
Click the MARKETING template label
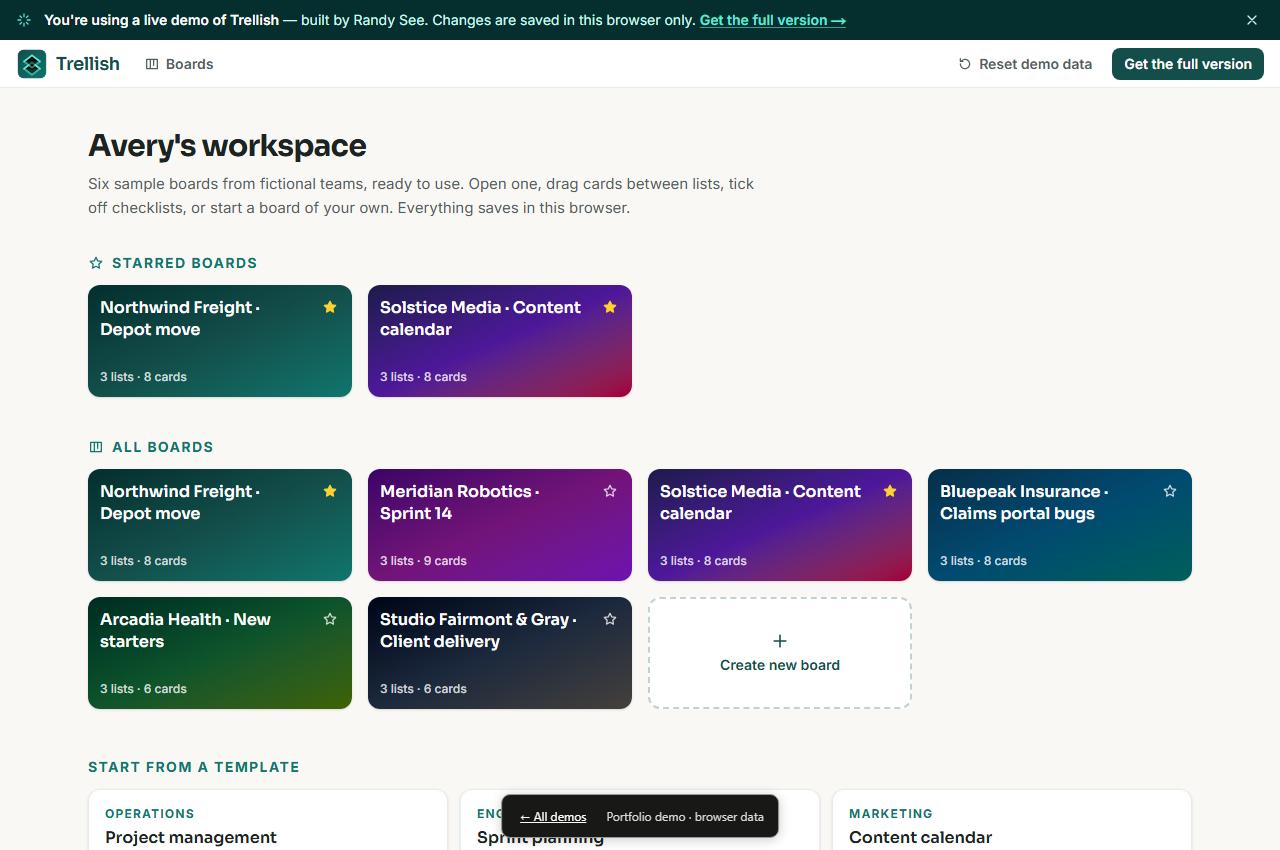coord(891,814)
